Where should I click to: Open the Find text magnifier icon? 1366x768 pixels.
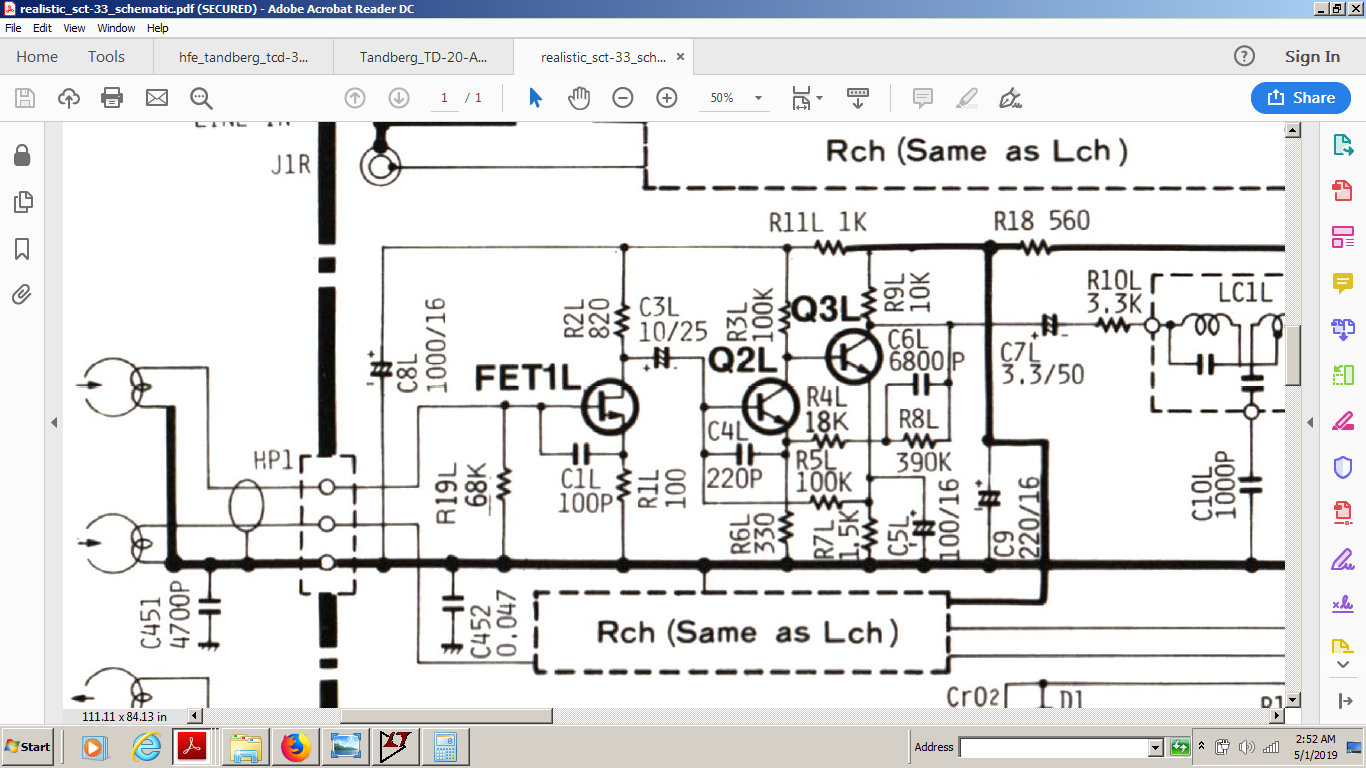tap(201, 98)
